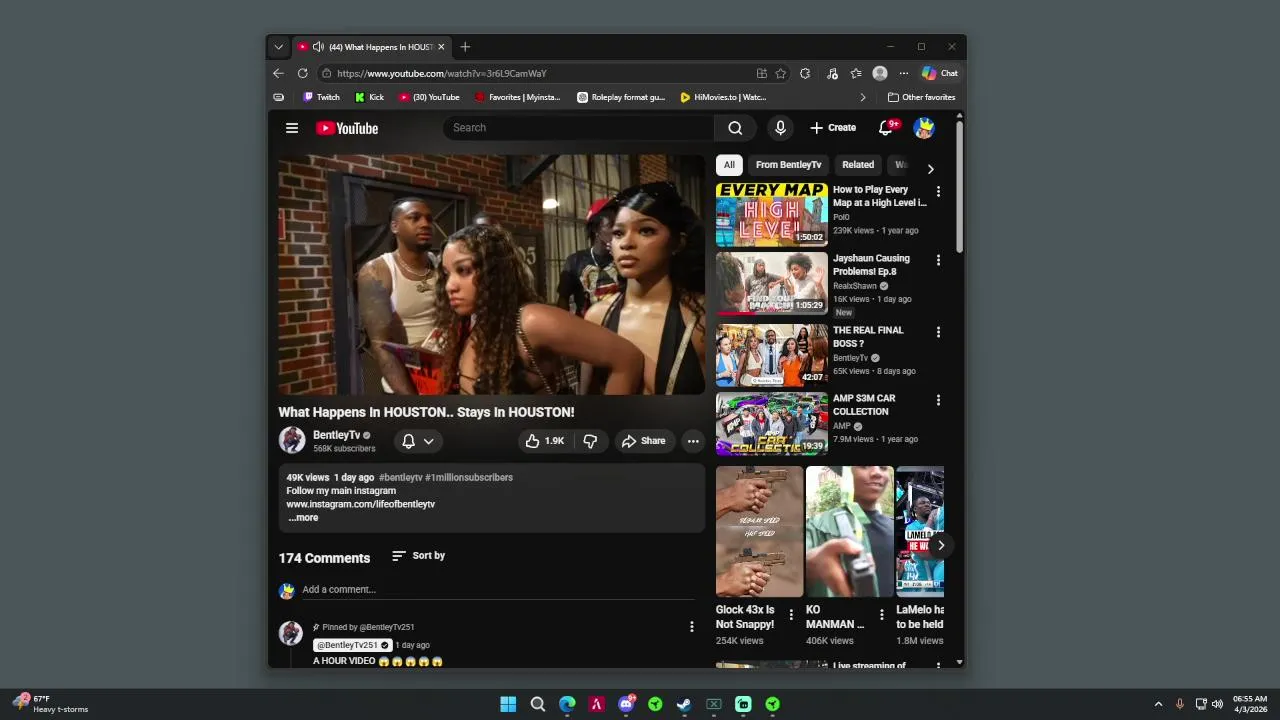Start voice search with the microphone
The height and width of the screenshot is (720, 1280).
point(780,128)
